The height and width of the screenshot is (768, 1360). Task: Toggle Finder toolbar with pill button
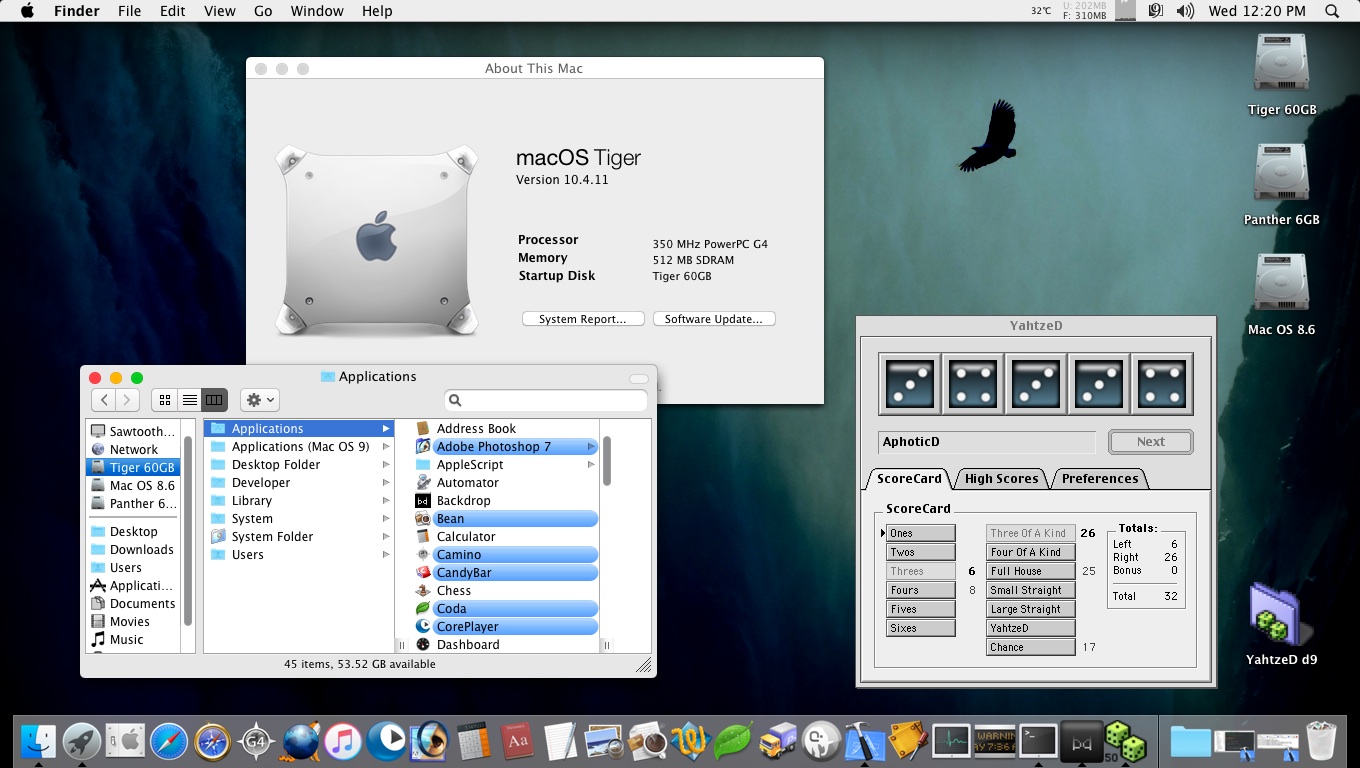[x=639, y=378]
